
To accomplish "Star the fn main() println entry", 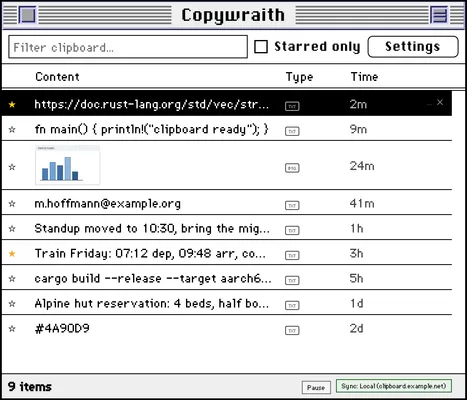I will [12, 129].
